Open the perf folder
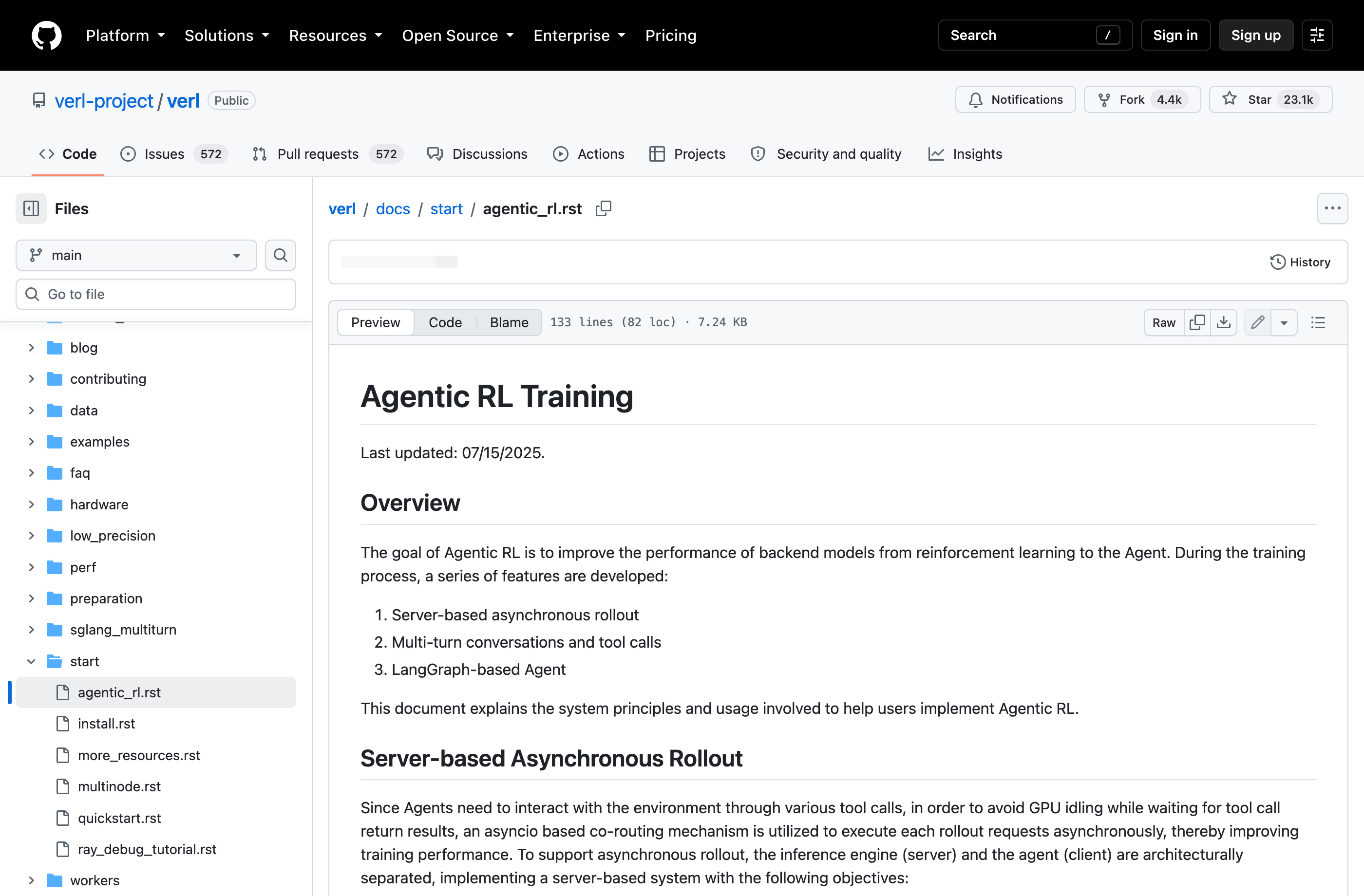 156,567
